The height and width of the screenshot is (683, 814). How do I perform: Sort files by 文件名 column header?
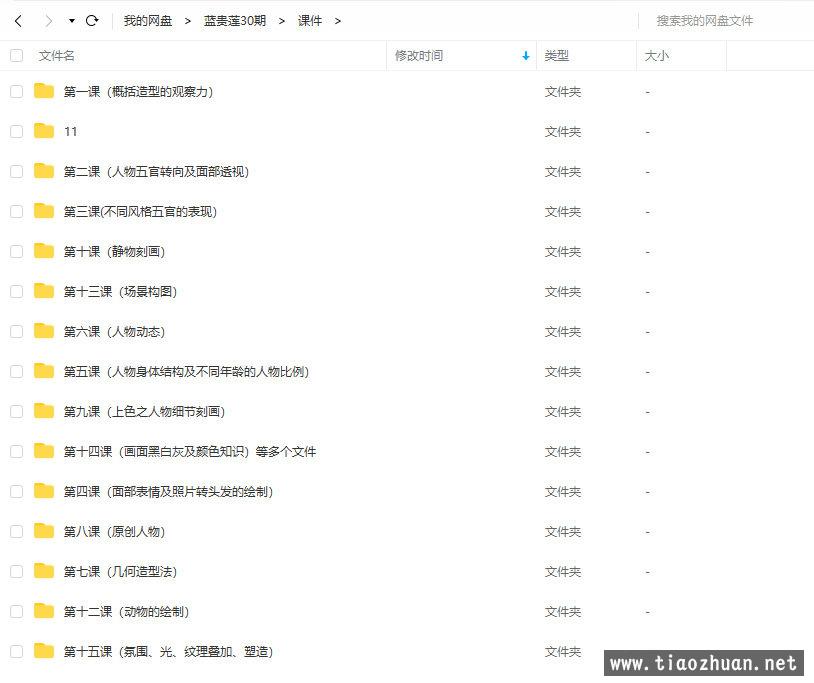(57, 56)
